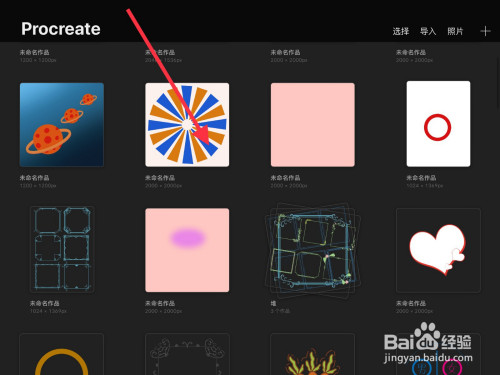500x375 pixels.
Task: Open the orange planets artwork thumbnail
Action: pyautogui.click(x=62, y=125)
